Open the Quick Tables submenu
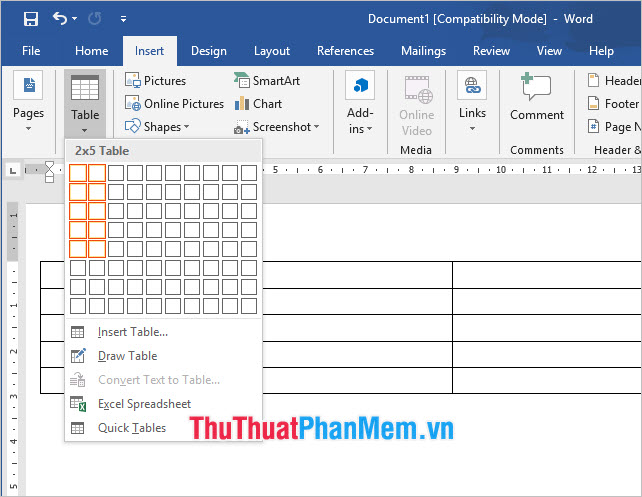642x497 pixels. point(163,428)
